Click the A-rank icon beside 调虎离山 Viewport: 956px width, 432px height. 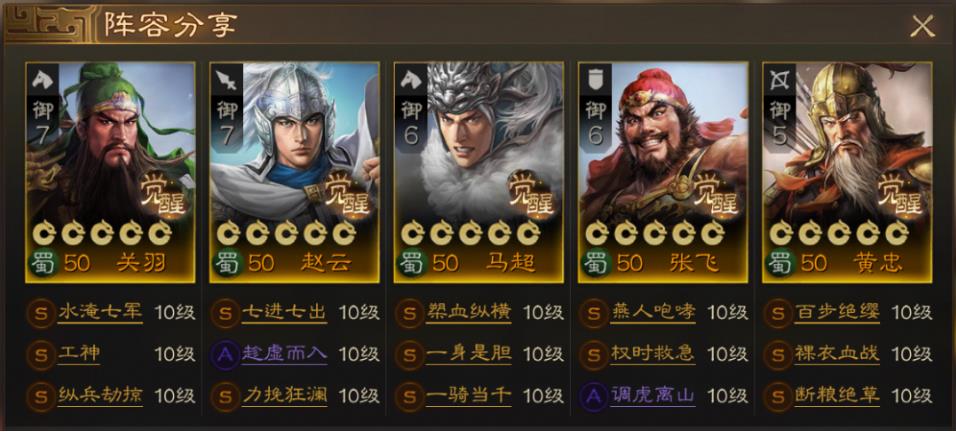[x=594, y=395]
